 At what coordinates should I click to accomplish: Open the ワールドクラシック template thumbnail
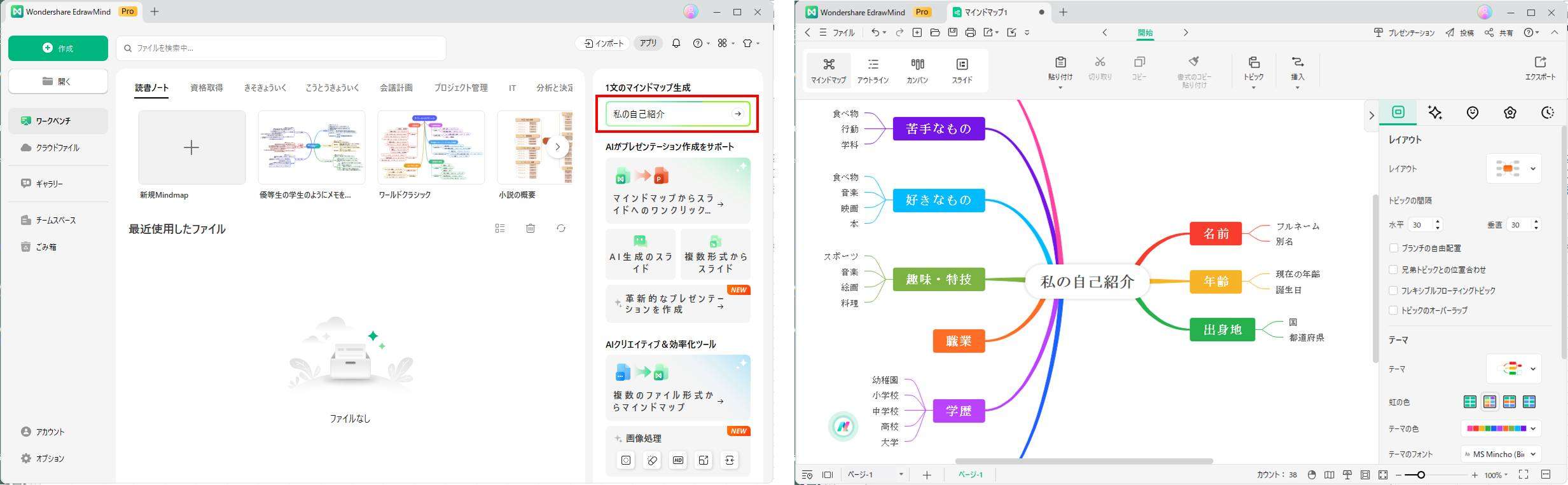point(431,147)
